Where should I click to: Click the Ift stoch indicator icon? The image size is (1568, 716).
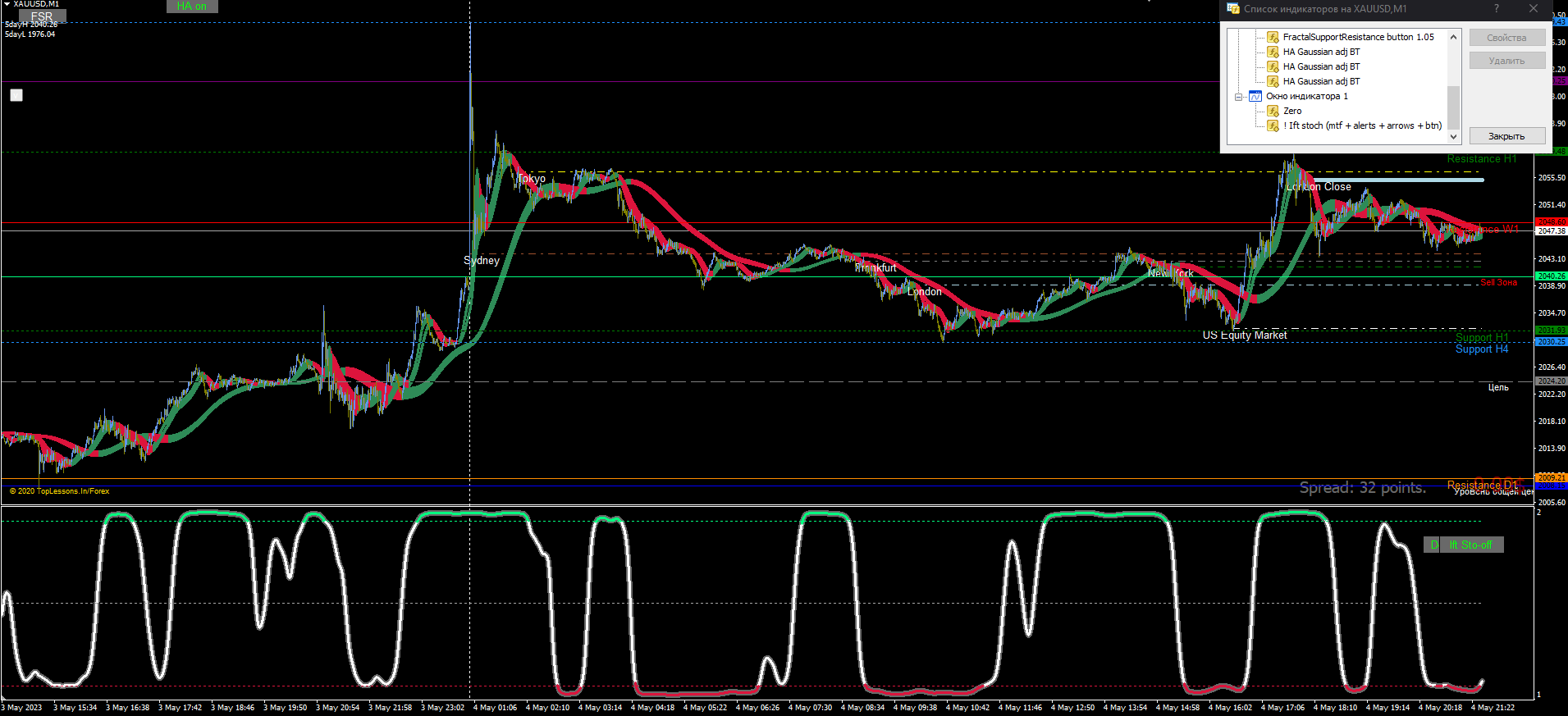point(1273,125)
